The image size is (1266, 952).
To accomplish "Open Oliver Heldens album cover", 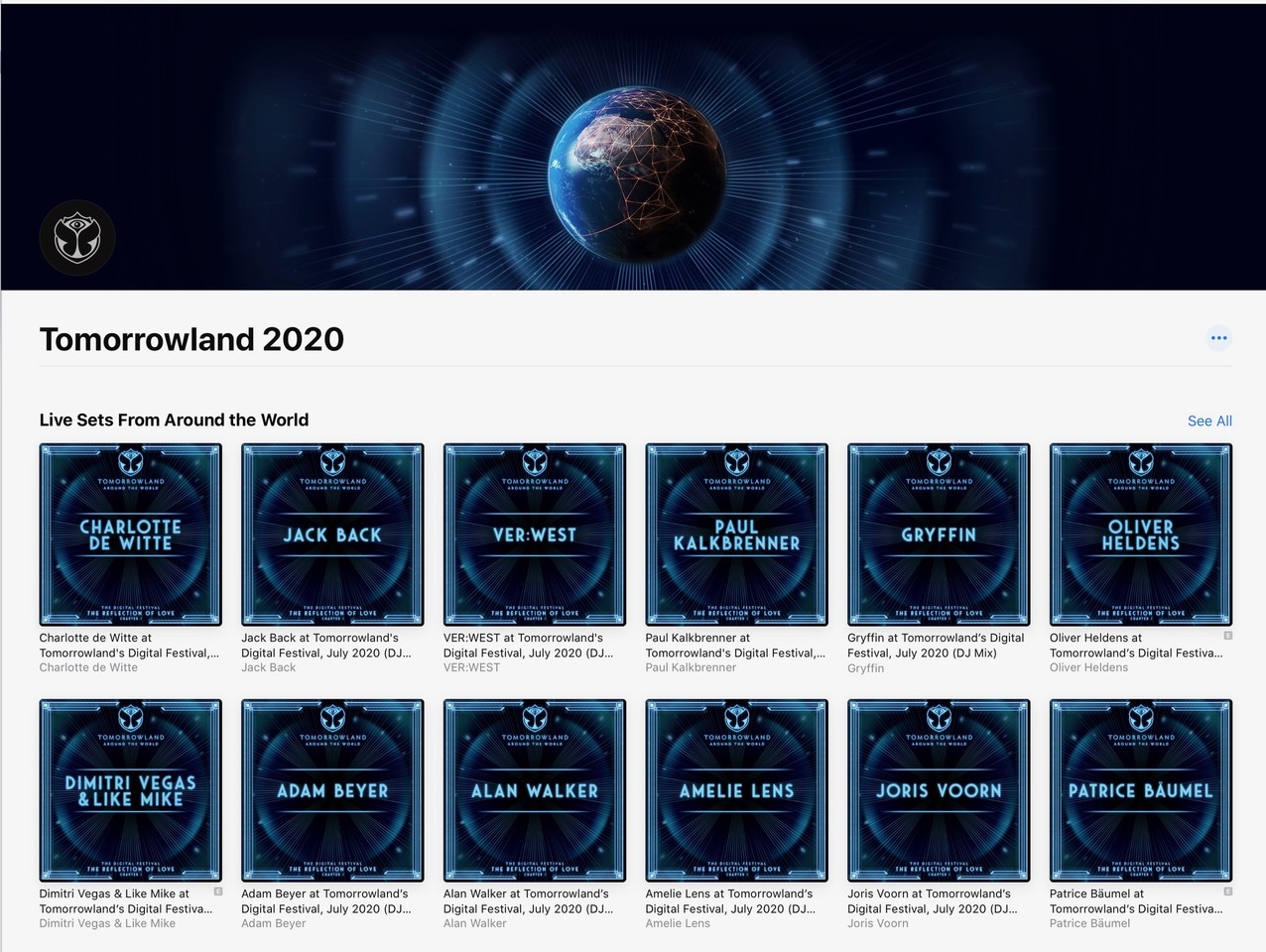I will (x=1141, y=535).
